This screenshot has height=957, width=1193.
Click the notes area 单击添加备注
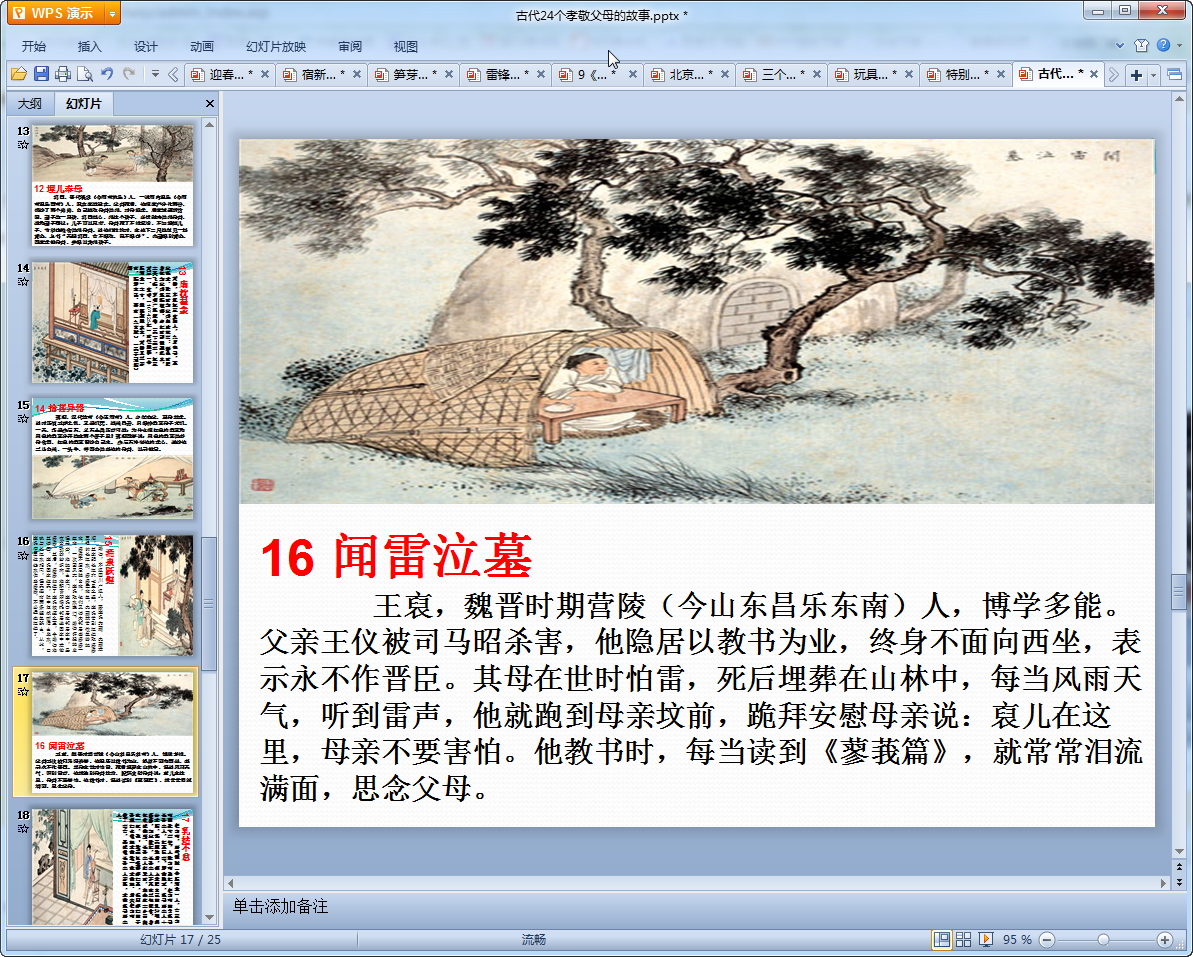(280, 906)
